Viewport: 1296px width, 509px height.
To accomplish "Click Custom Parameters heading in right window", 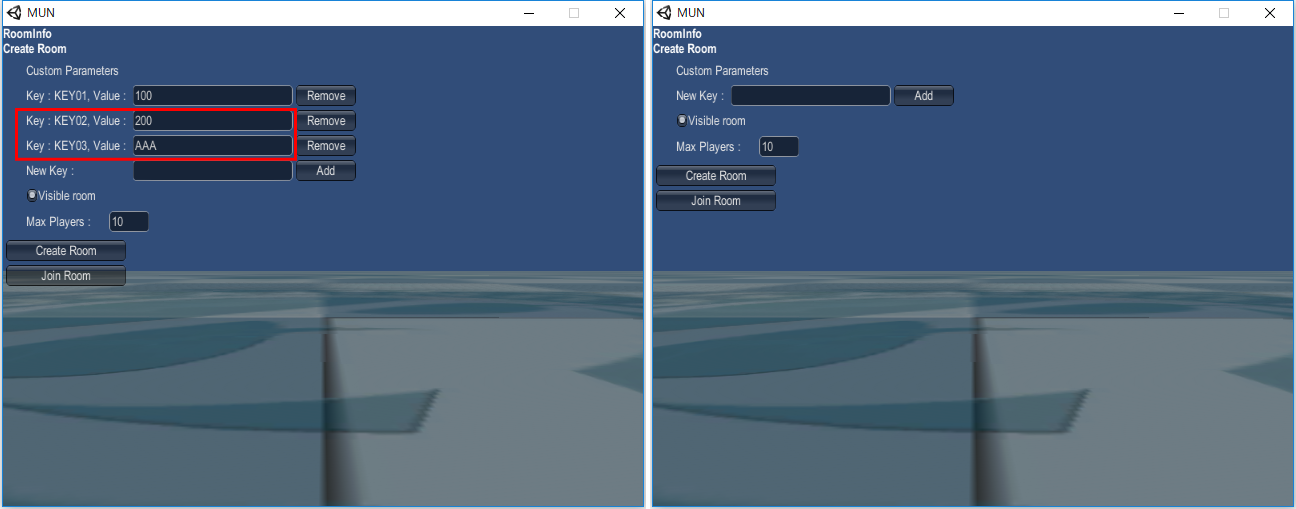I will (722, 71).
